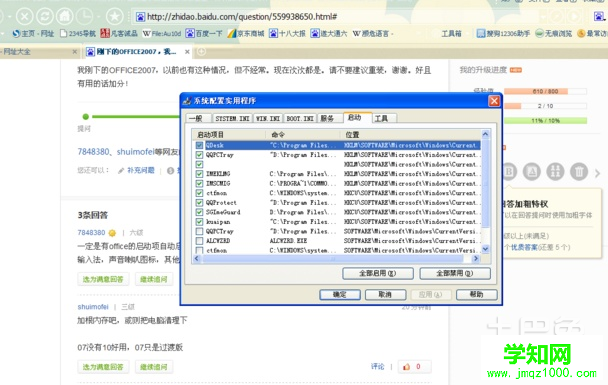Uncheck the SGImeGuard startup item
The image size is (608, 385).
click(x=199, y=212)
